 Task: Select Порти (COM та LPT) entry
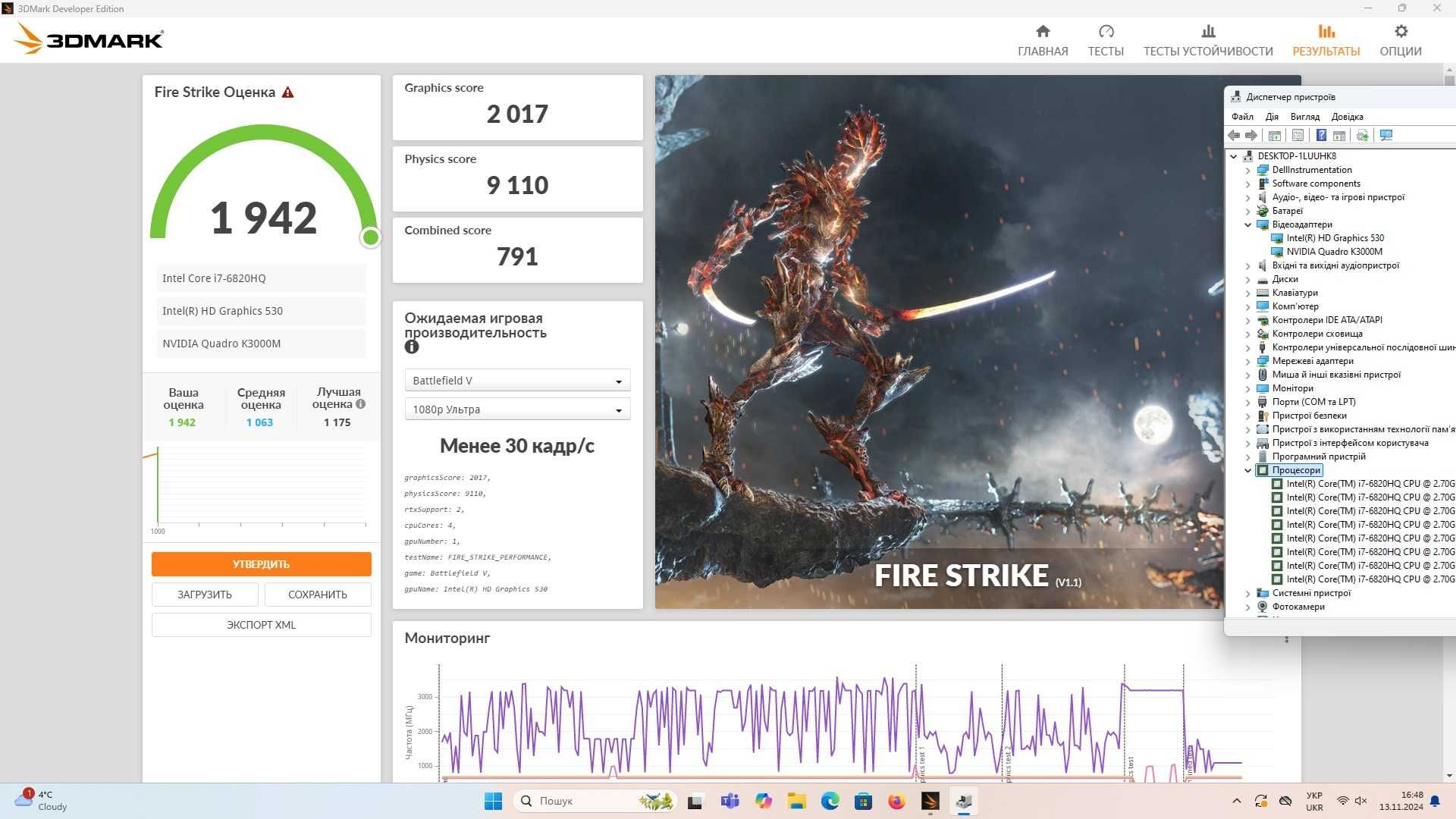pyautogui.click(x=1313, y=402)
